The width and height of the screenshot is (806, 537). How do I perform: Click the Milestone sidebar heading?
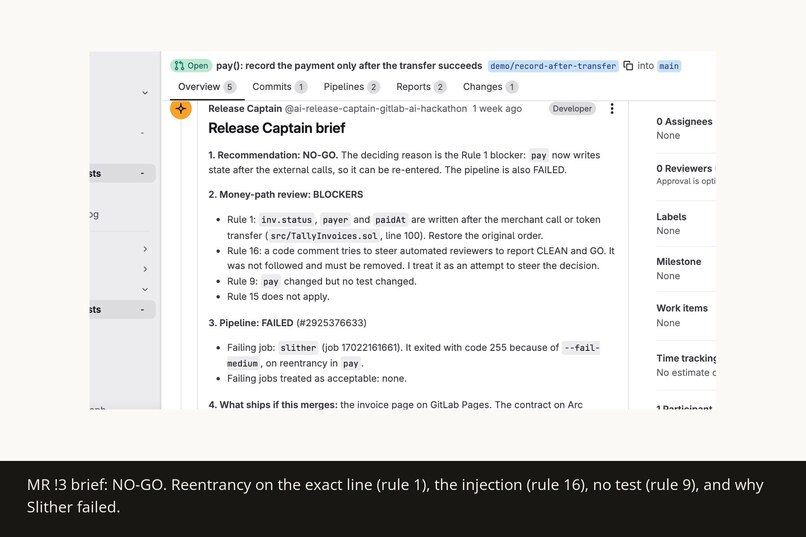click(679, 262)
